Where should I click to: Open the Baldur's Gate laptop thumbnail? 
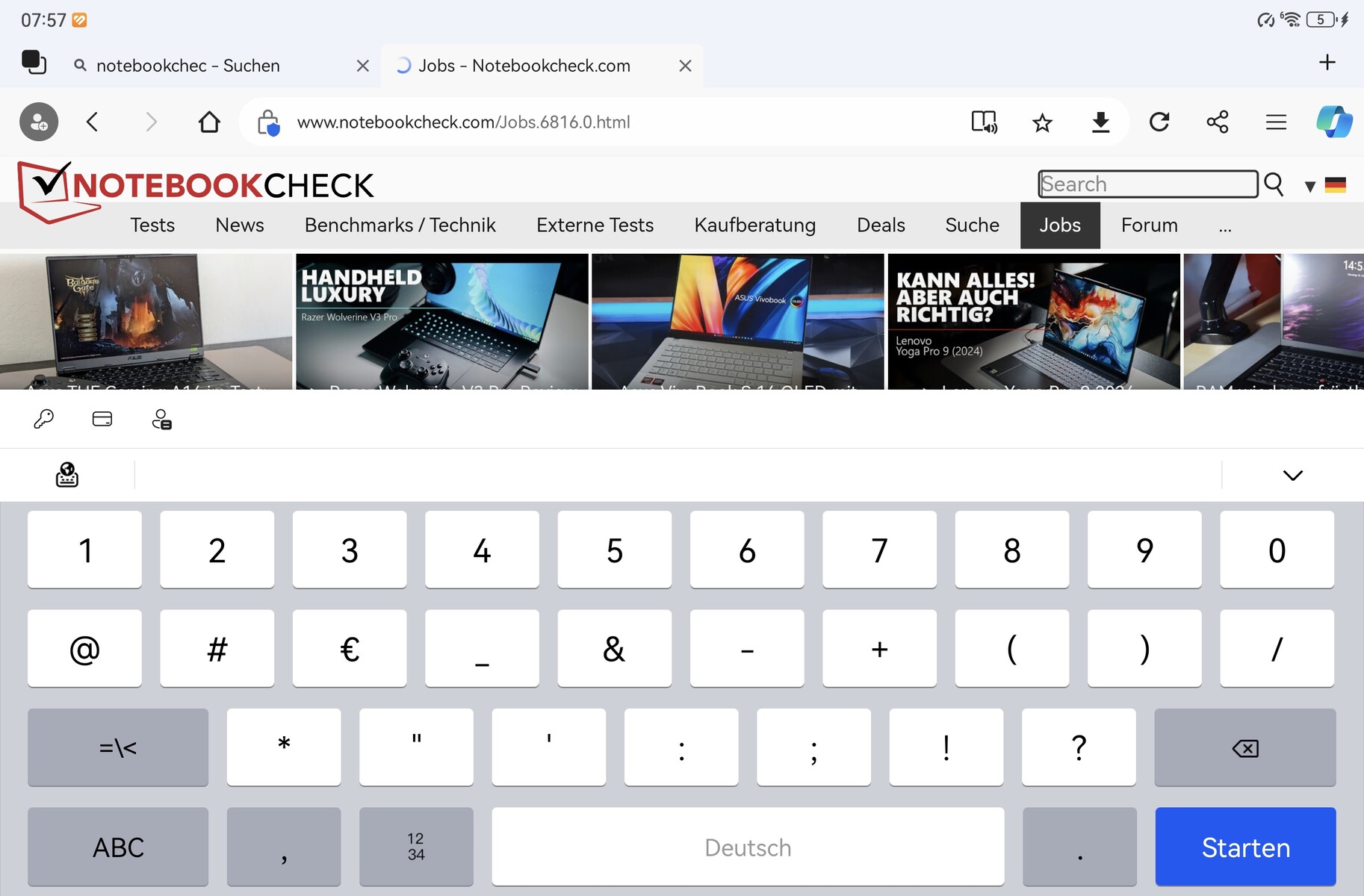coord(146,321)
